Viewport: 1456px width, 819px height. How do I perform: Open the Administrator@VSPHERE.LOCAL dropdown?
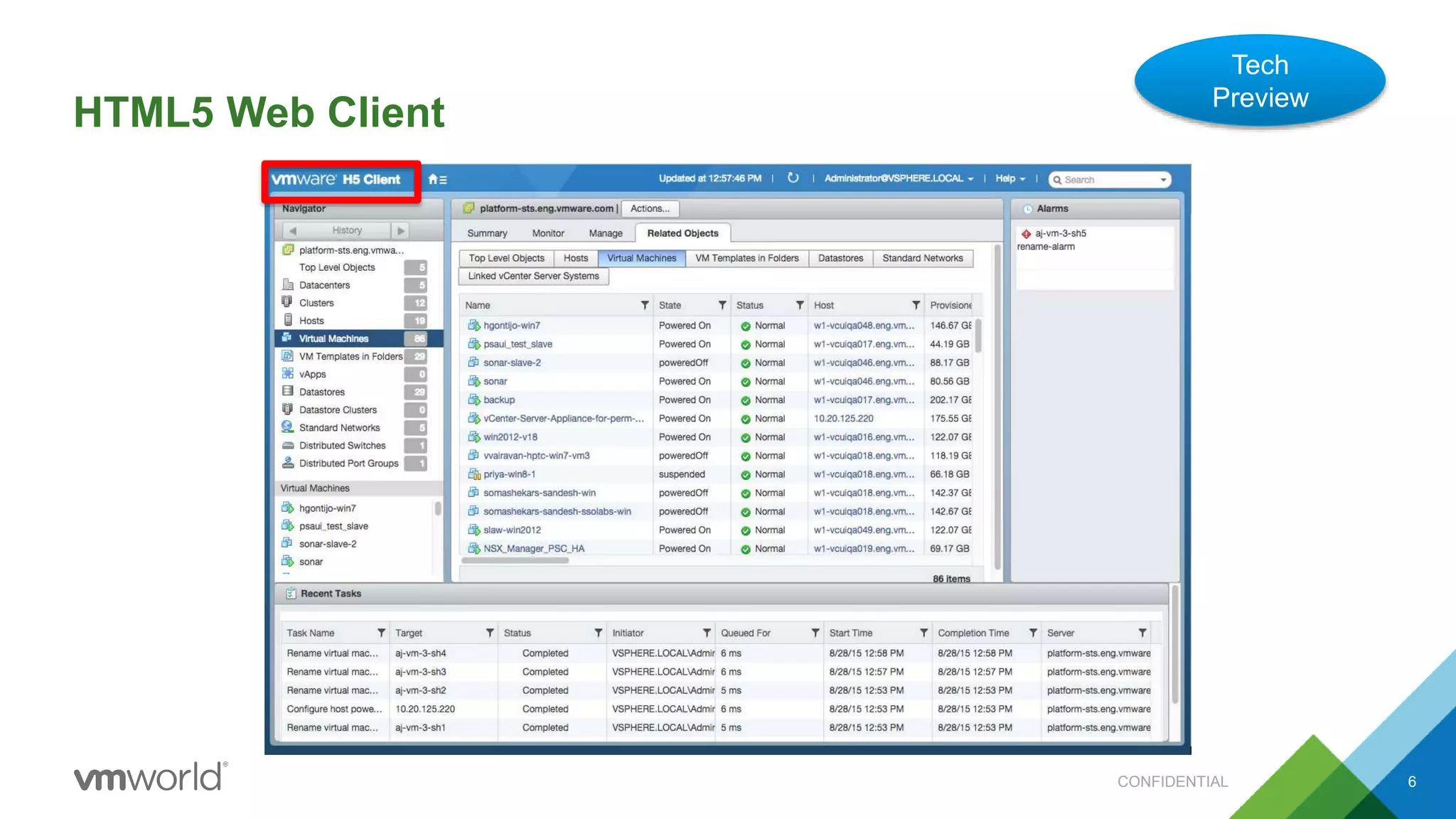click(x=899, y=178)
